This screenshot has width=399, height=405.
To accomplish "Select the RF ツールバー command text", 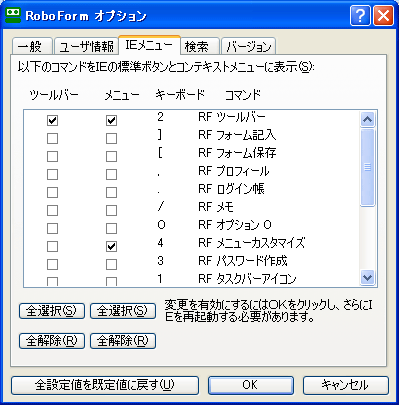I will point(232,117).
